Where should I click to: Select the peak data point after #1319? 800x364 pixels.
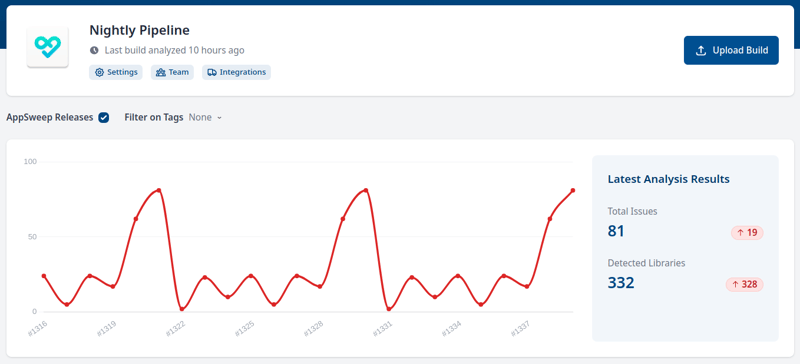pos(159,190)
